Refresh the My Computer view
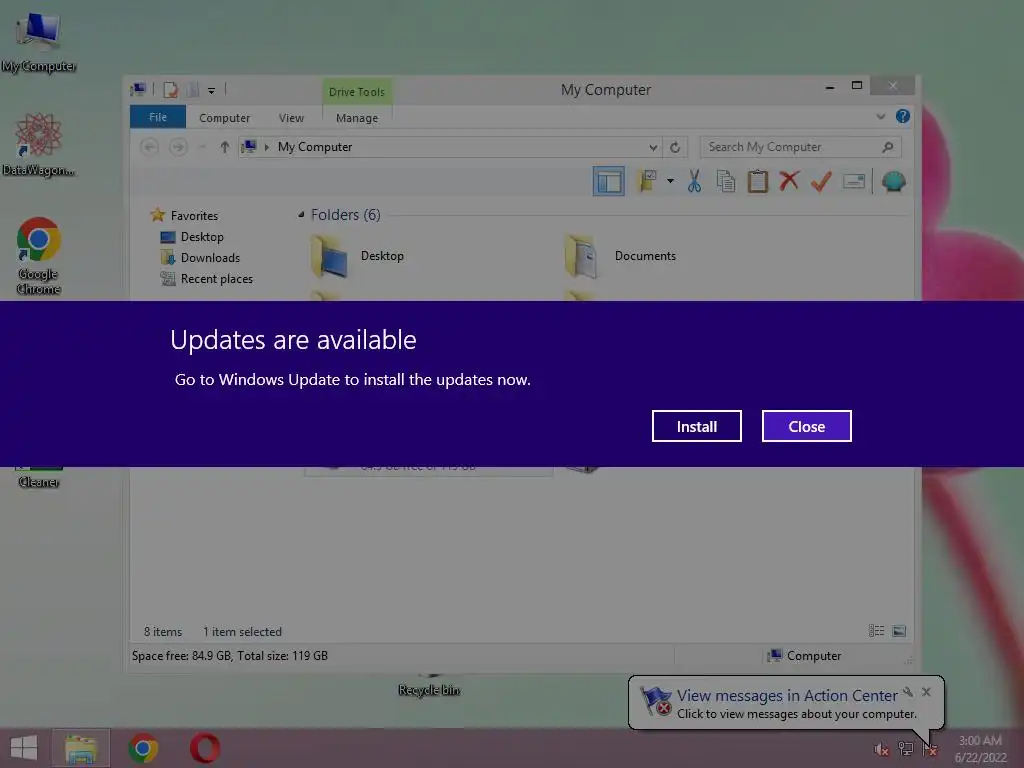 (675, 147)
